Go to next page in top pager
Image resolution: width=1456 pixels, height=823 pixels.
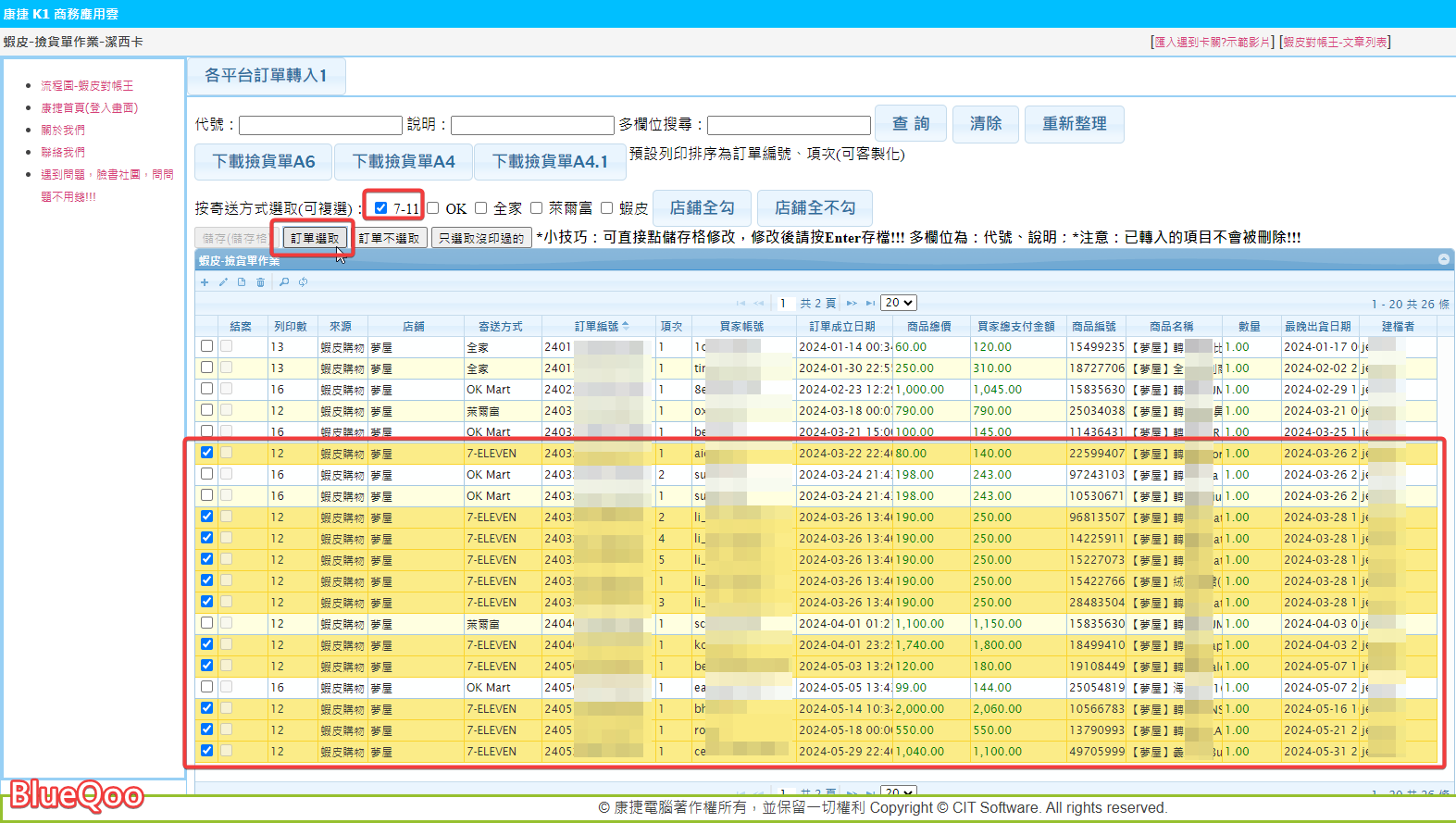[x=851, y=303]
